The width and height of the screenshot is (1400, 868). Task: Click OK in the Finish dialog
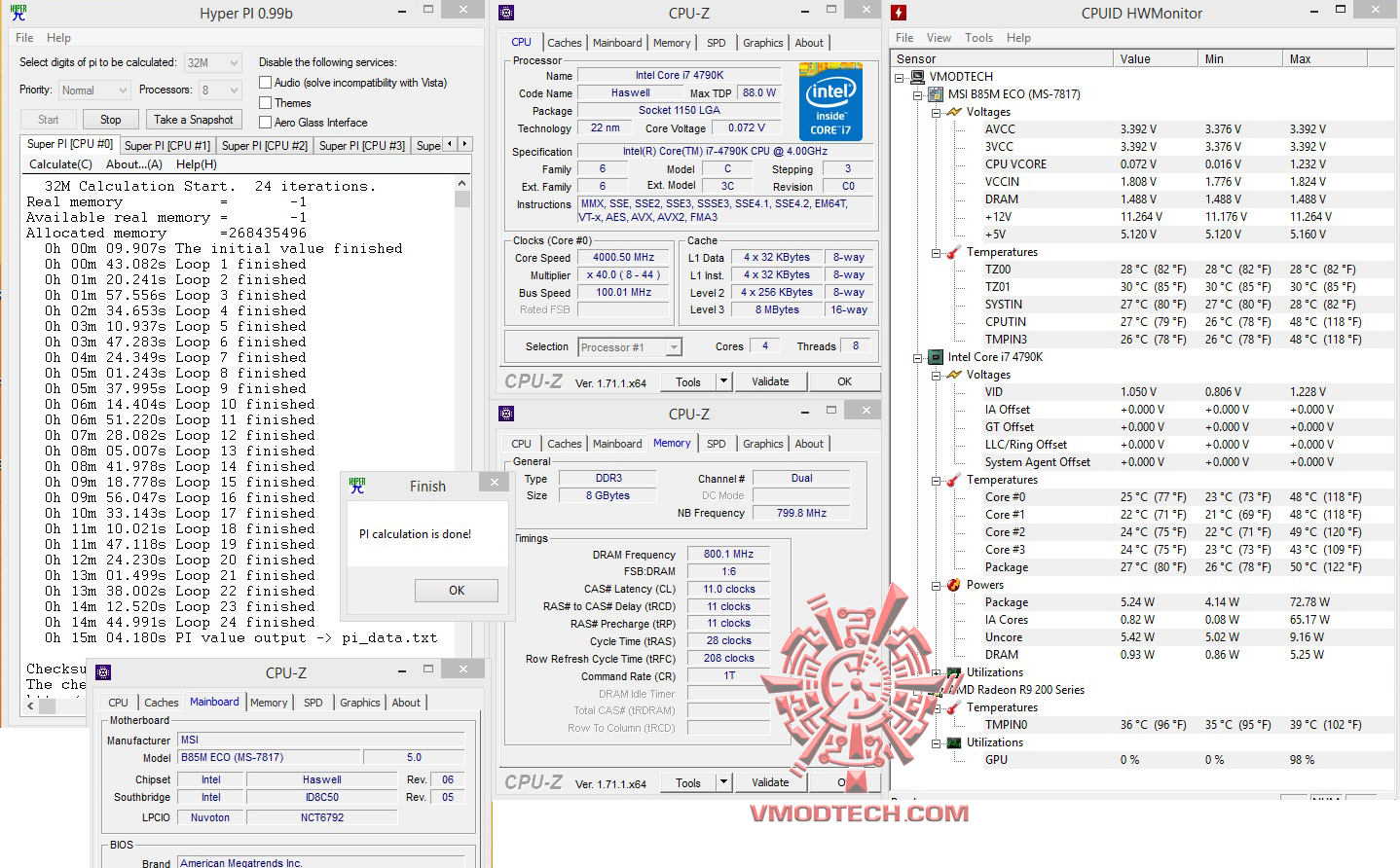[x=457, y=591]
